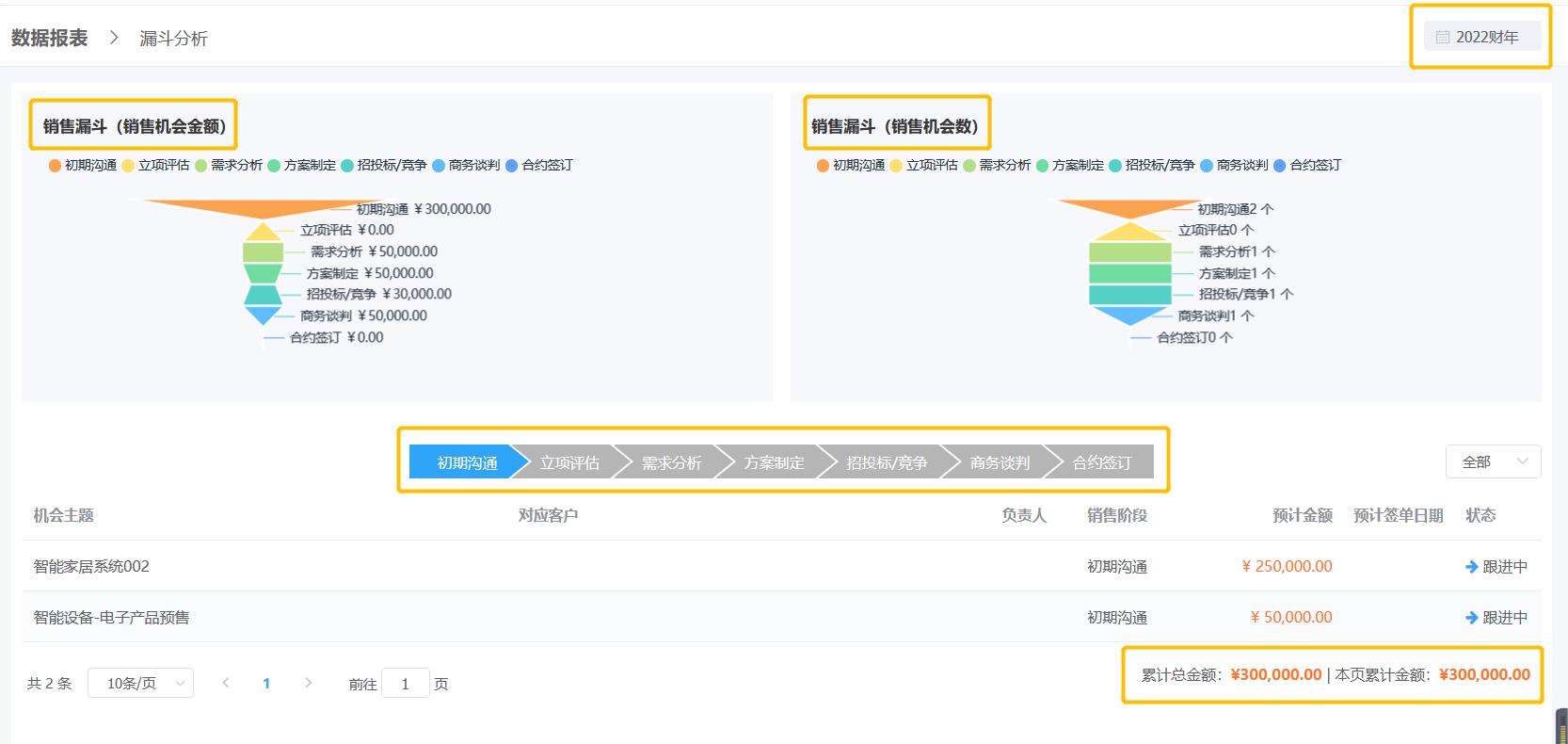The height and width of the screenshot is (744, 1568).
Task: Click 跟进中 arrow icon for 智能家居系统002
Action: (1472, 567)
